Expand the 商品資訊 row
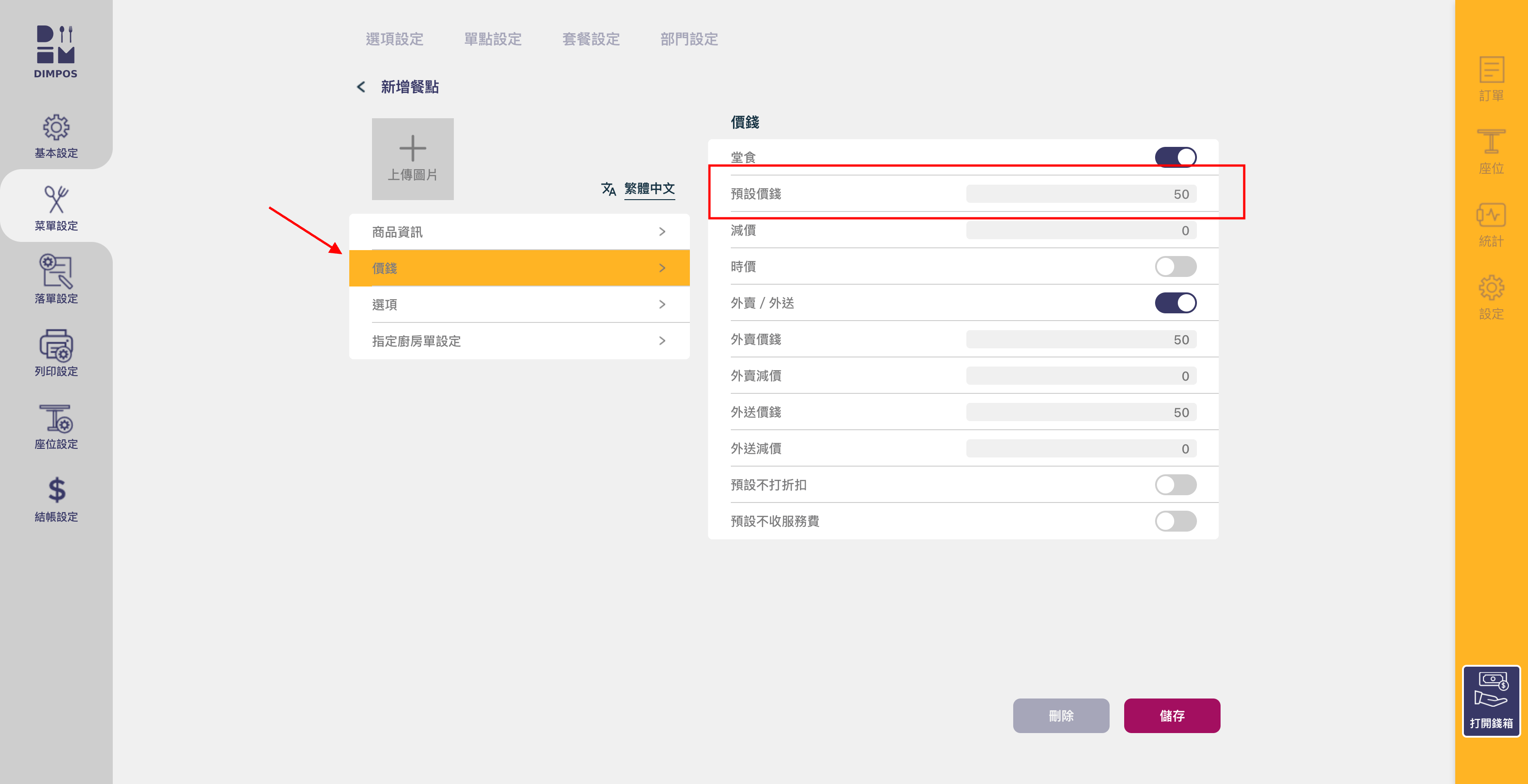This screenshot has width=1528, height=784. coord(519,232)
